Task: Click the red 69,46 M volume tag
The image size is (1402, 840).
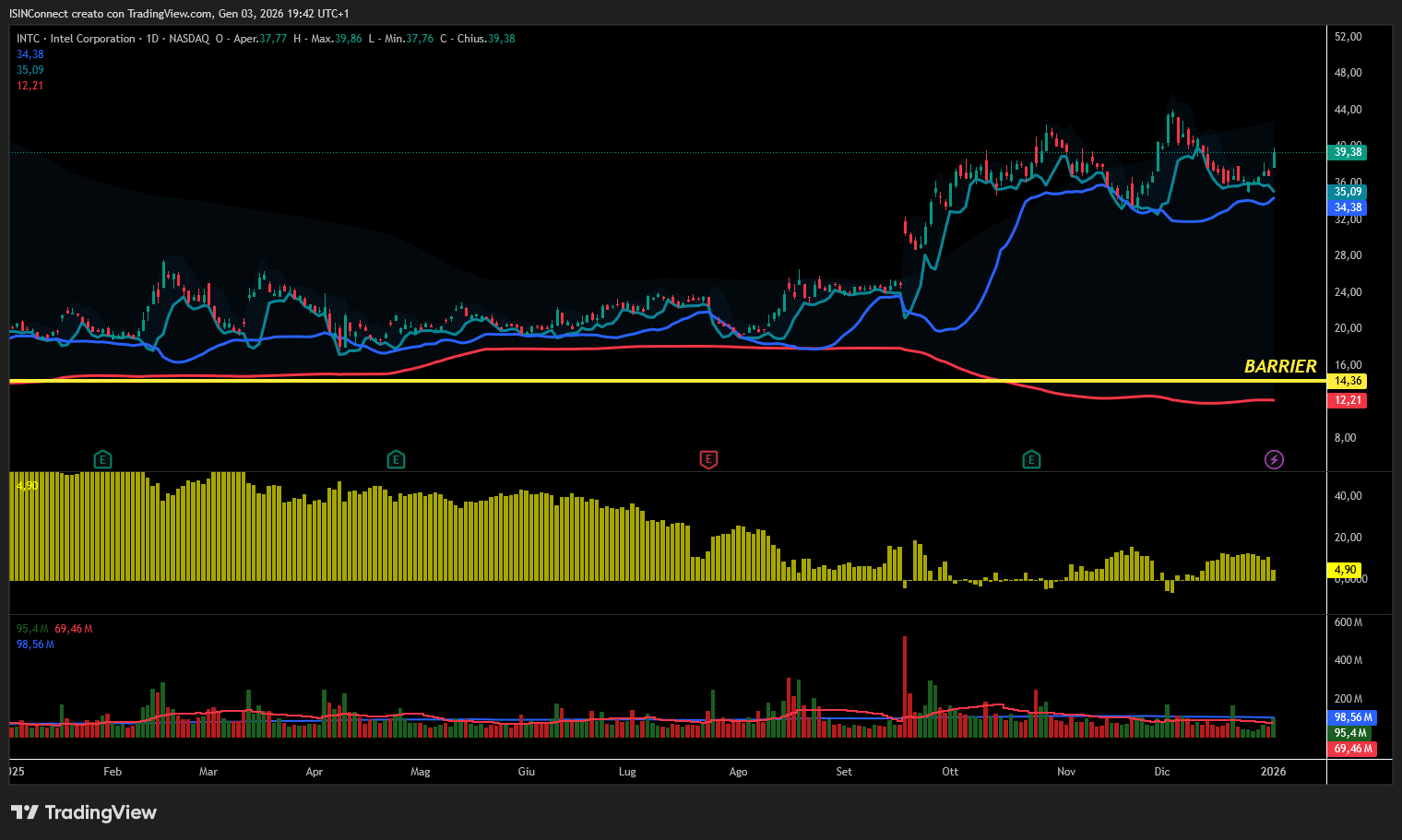Action: click(1353, 749)
